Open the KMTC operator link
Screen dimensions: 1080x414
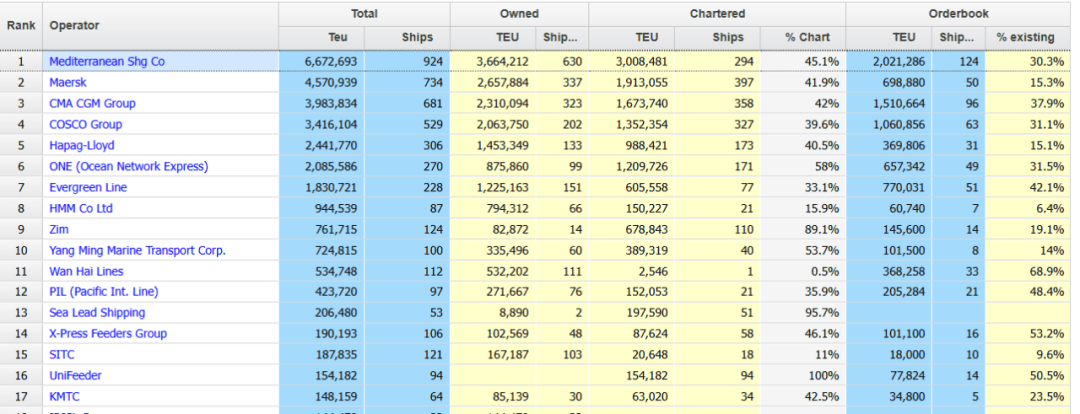click(63, 397)
